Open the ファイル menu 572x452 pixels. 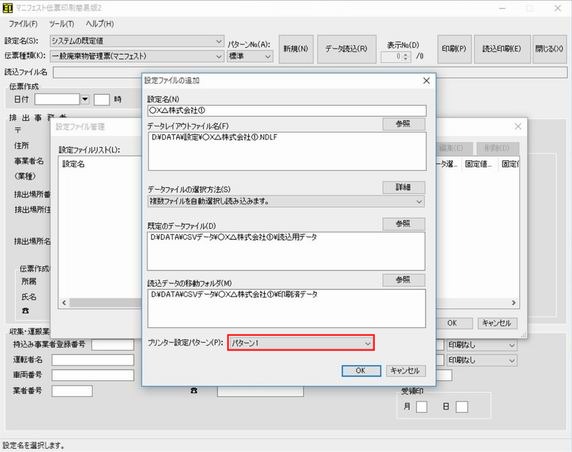coord(23,24)
